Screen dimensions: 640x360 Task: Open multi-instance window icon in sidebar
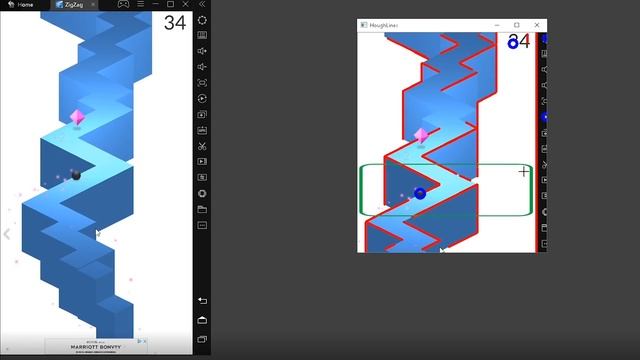pyautogui.click(x=202, y=114)
